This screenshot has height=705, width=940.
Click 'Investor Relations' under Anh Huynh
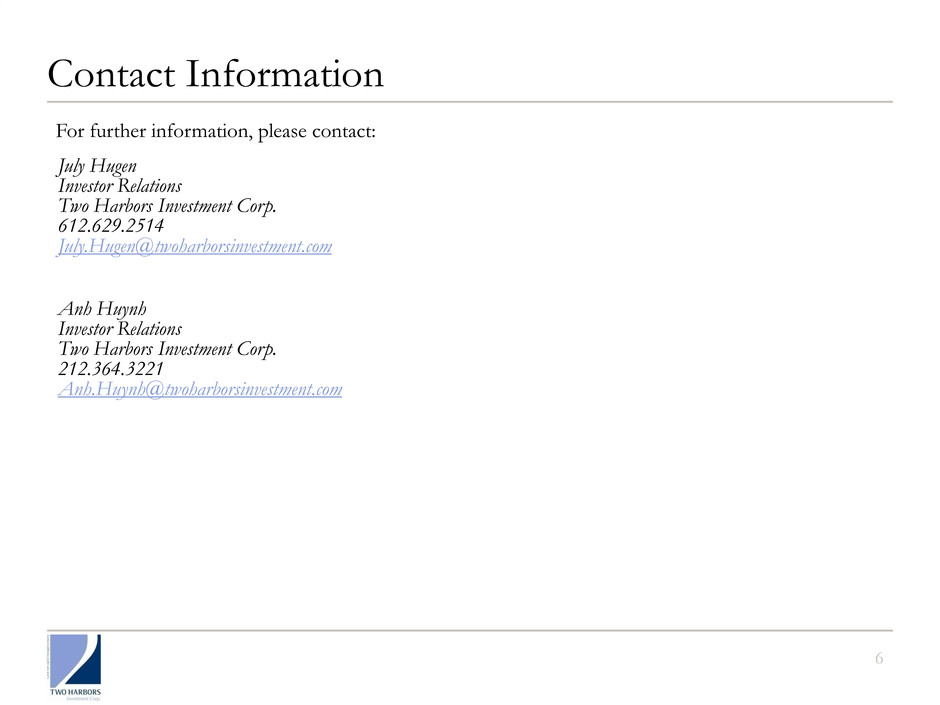[120, 329]
